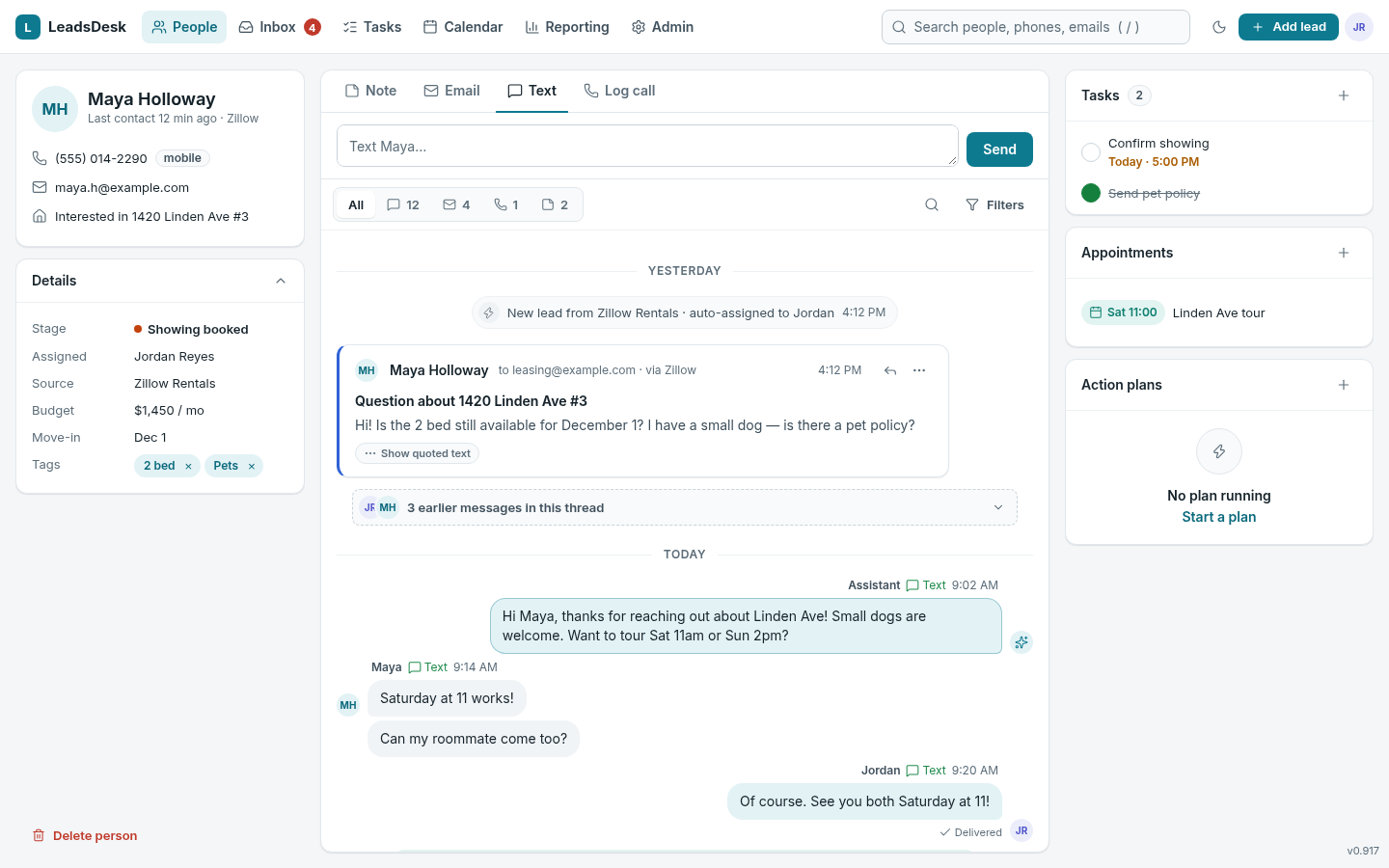Open the Linden Ave tour appointment
The width and height of the screenshot is (1389, 868).
(1218, 312)
